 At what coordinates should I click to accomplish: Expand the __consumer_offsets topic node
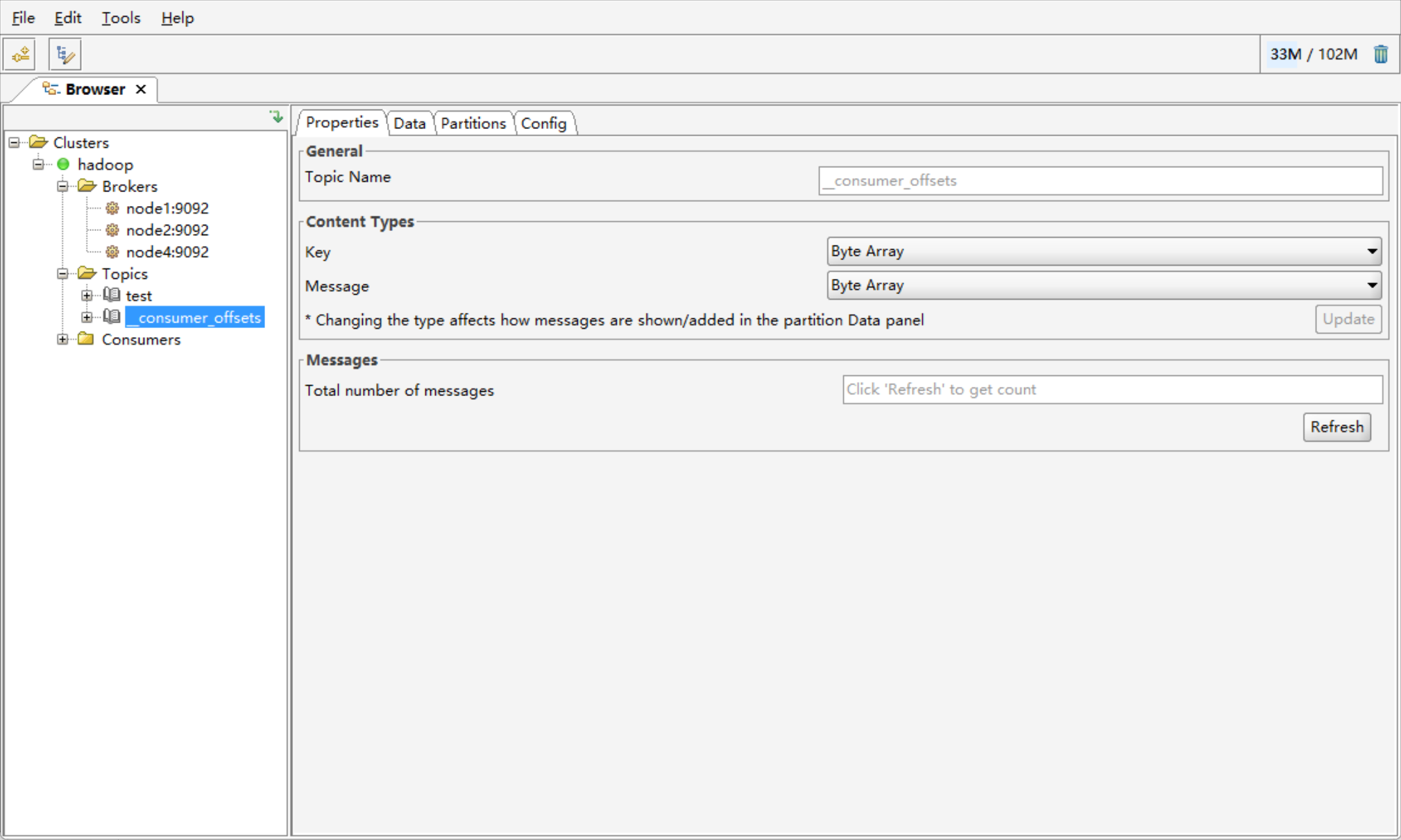(x=87, y=318)
